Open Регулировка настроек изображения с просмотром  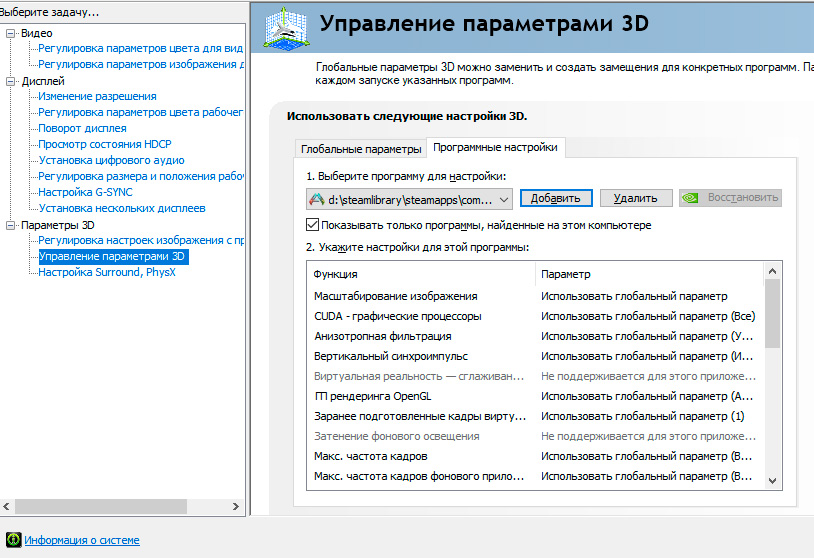tap(141, 240)
